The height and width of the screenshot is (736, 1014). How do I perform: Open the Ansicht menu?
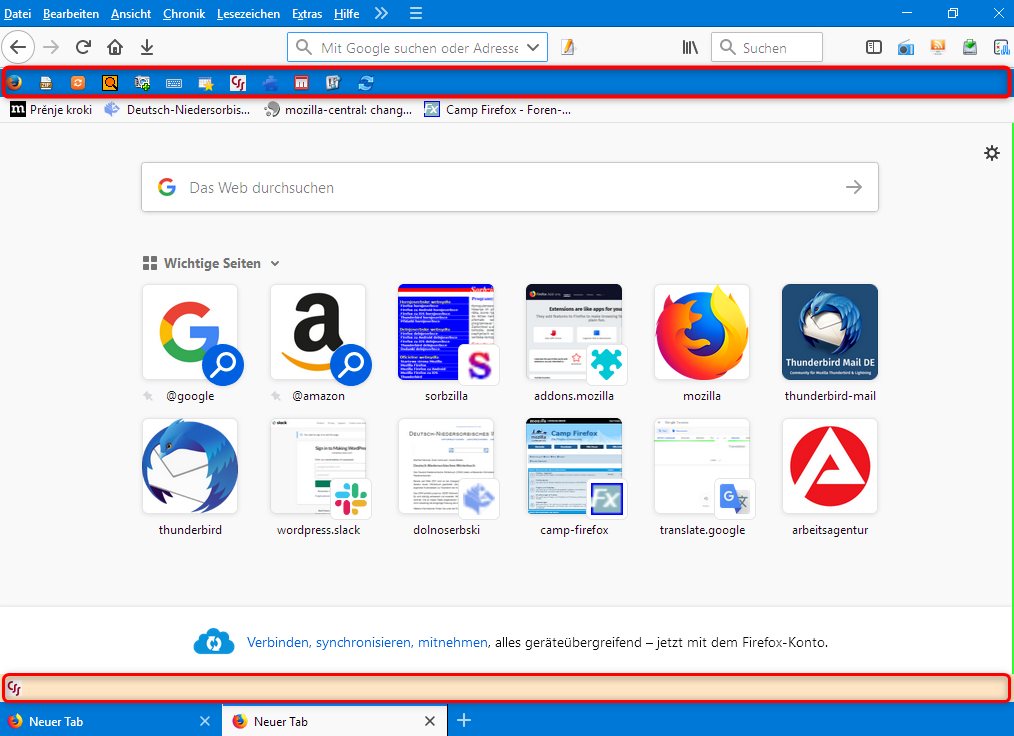131,14
